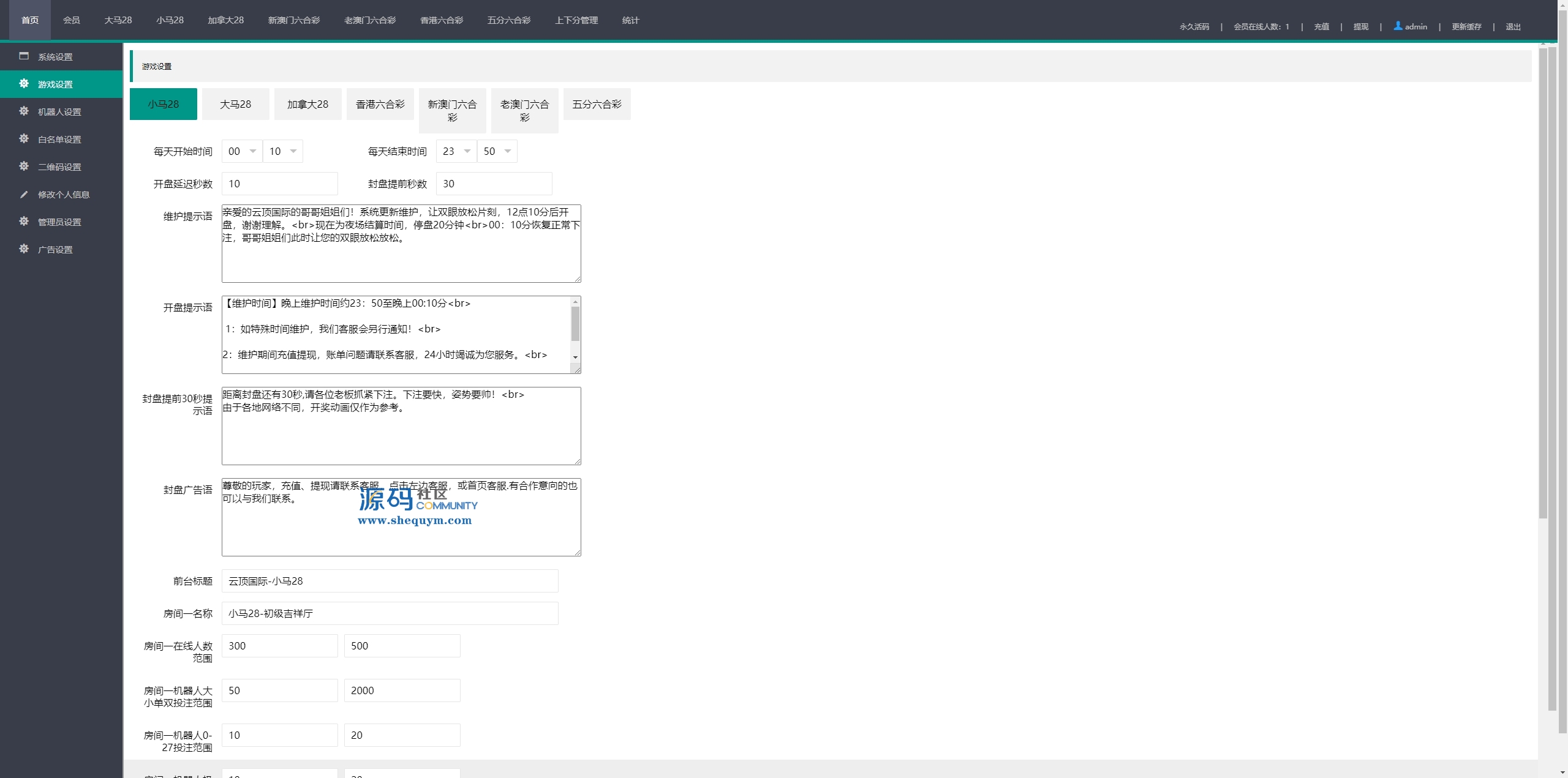This screenshot has width=1568, height=778.
Task: Open 统计 in the top navigation
Action: (631, 20)
